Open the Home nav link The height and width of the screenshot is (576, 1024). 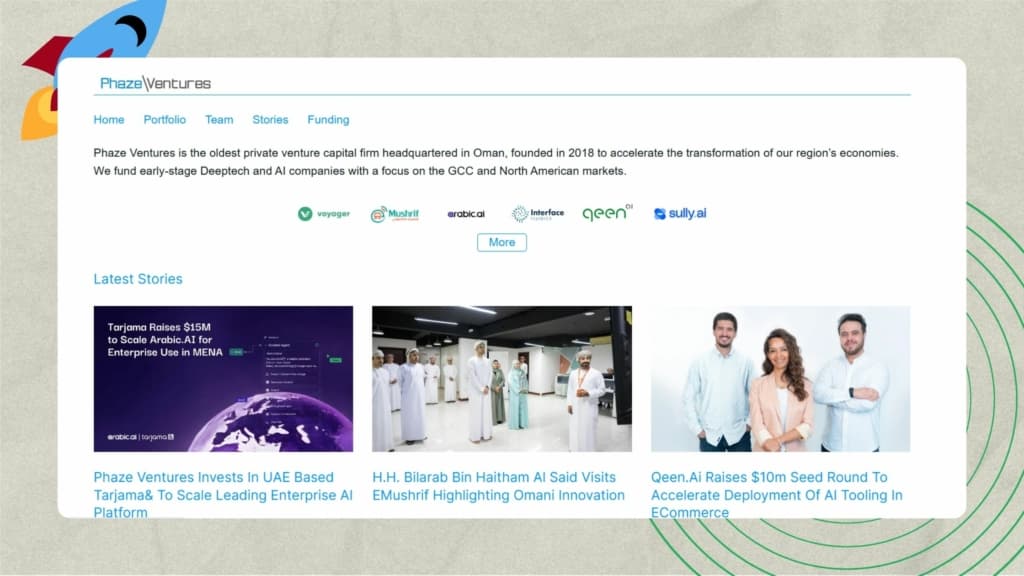pyautogui.click(x=108, y=120)
